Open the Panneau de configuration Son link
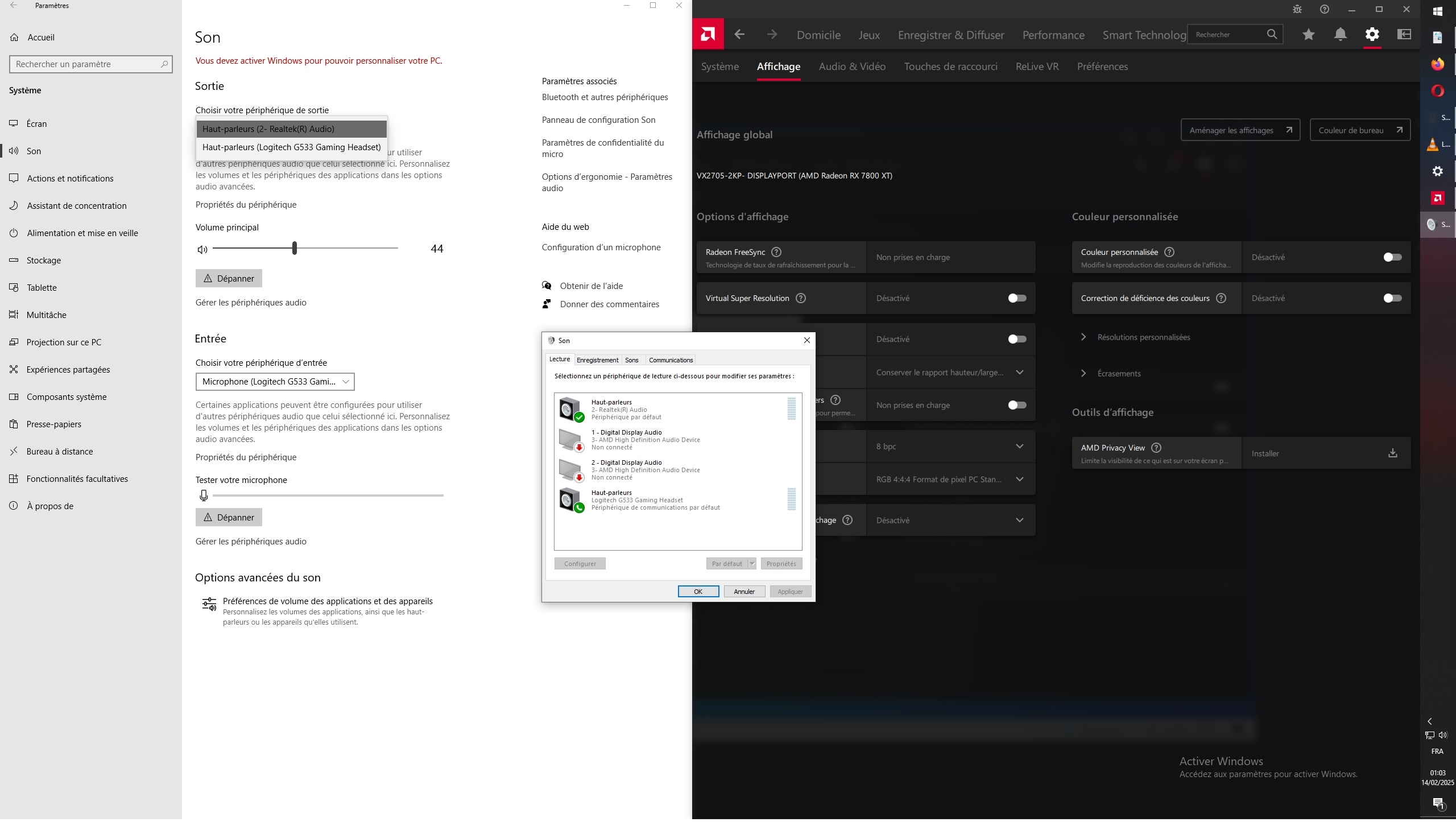 click(598, 120)
